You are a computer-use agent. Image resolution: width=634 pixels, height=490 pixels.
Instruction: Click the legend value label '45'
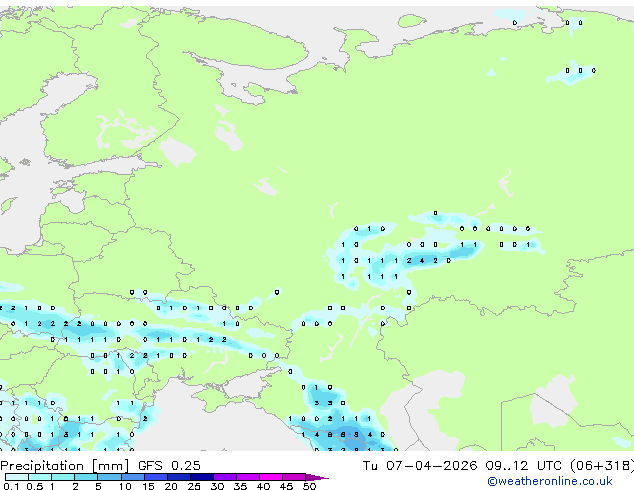point(286,486)
